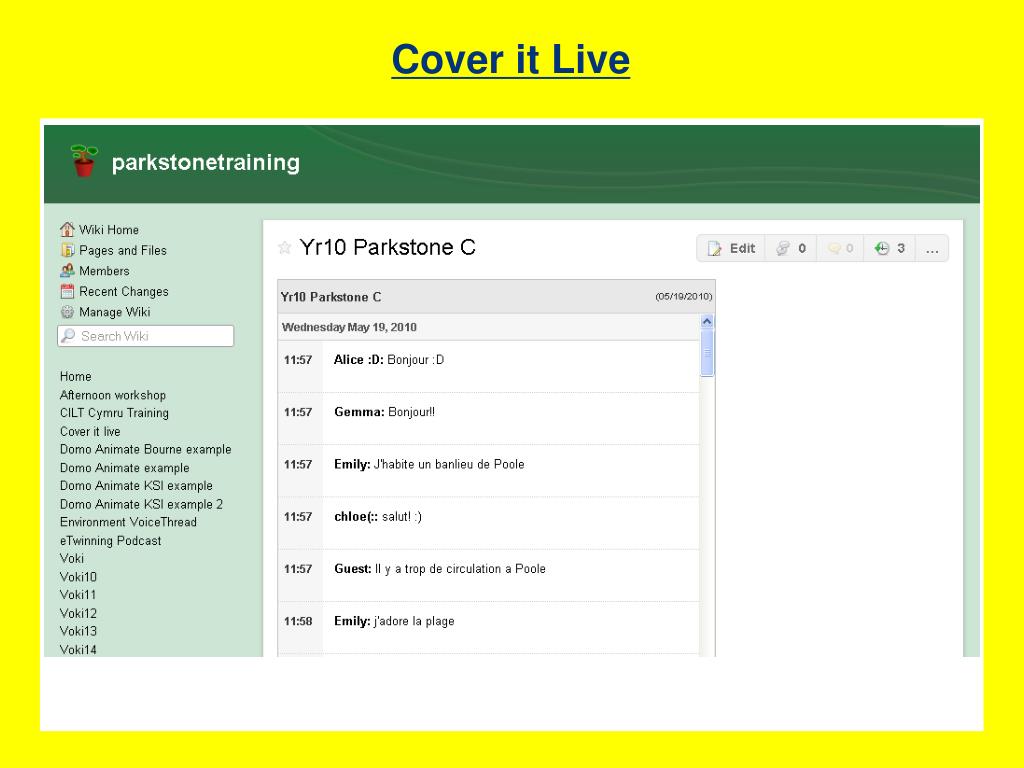This screenshot has height=768, width=1024.
Task: Click the Recent Changes calendar icon
Action: (x=67, y=291)
